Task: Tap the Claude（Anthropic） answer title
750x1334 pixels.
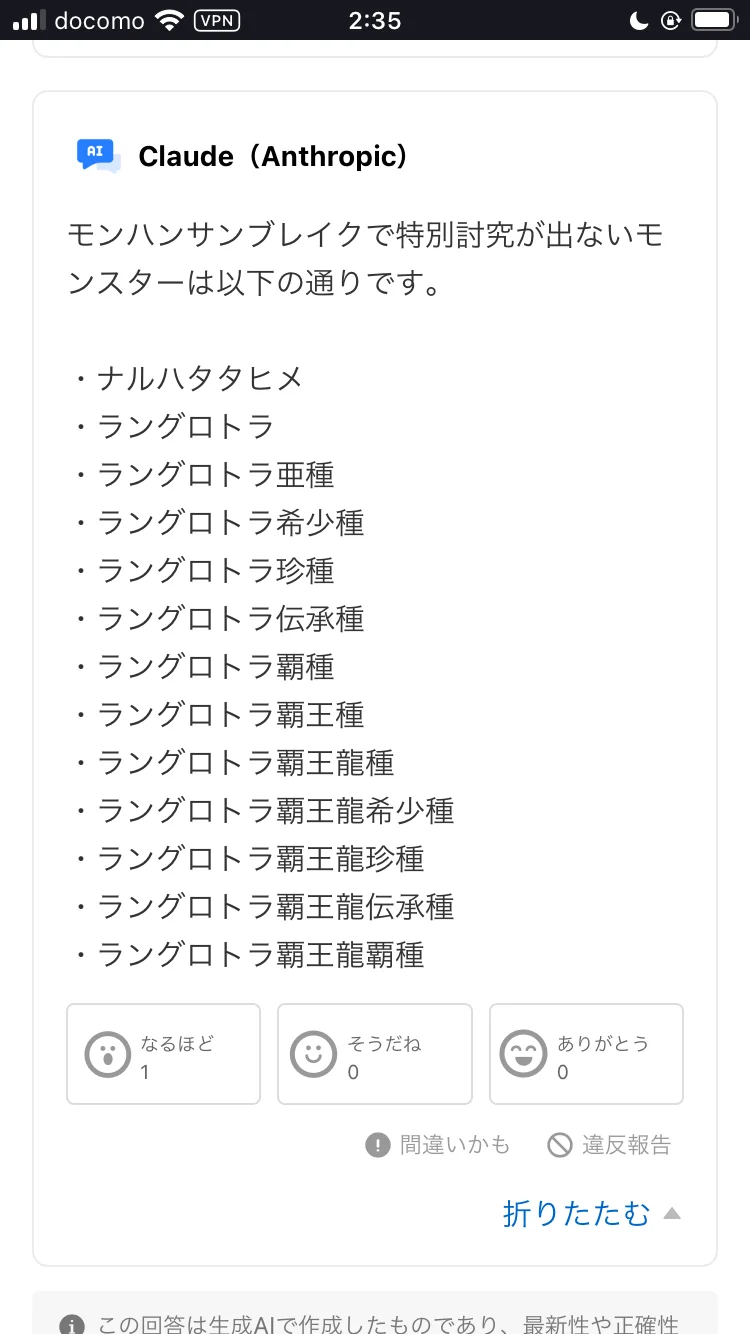Action: click(x=273, y=156)
